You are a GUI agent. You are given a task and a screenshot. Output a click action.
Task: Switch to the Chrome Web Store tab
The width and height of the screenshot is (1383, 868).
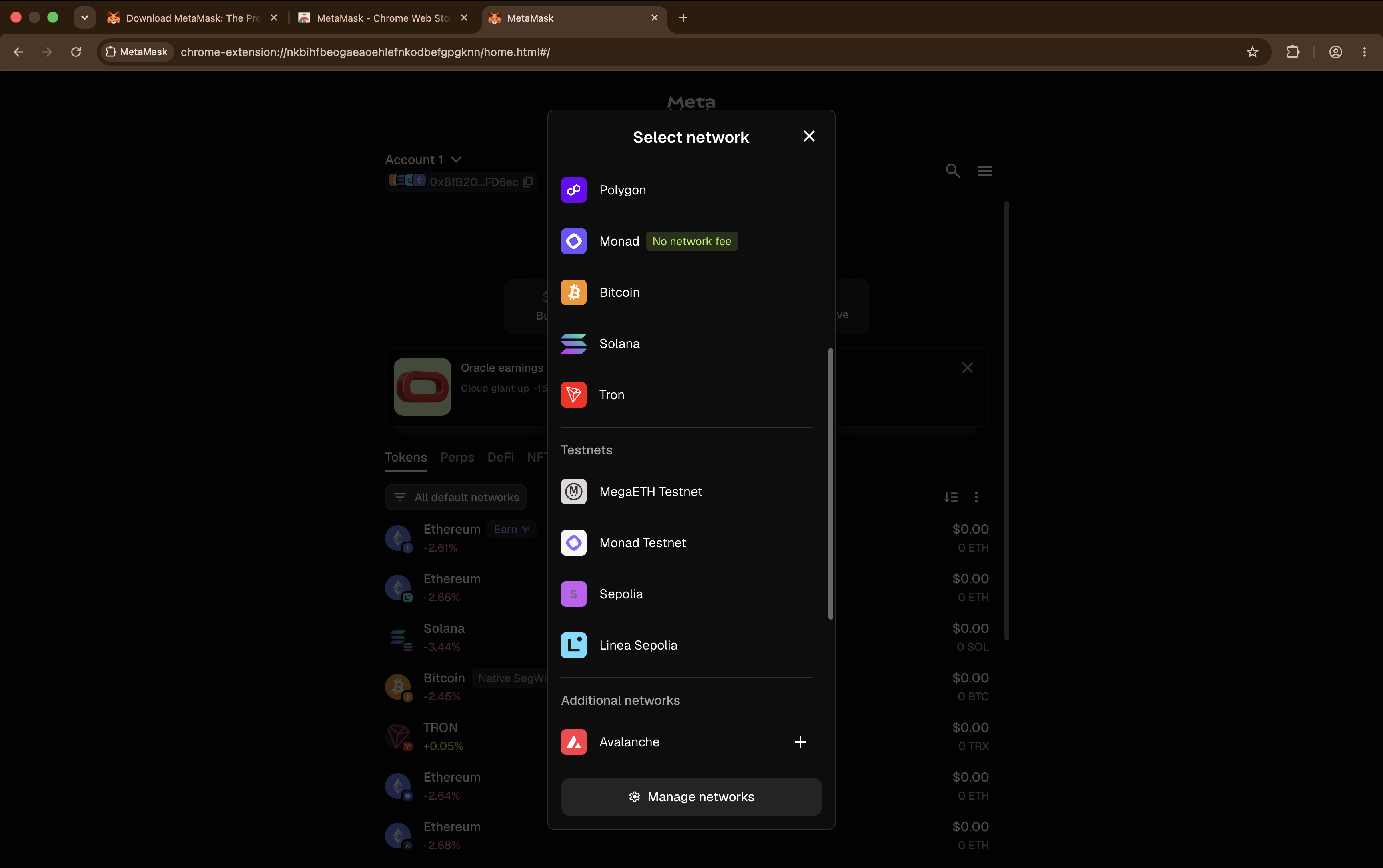383,18
